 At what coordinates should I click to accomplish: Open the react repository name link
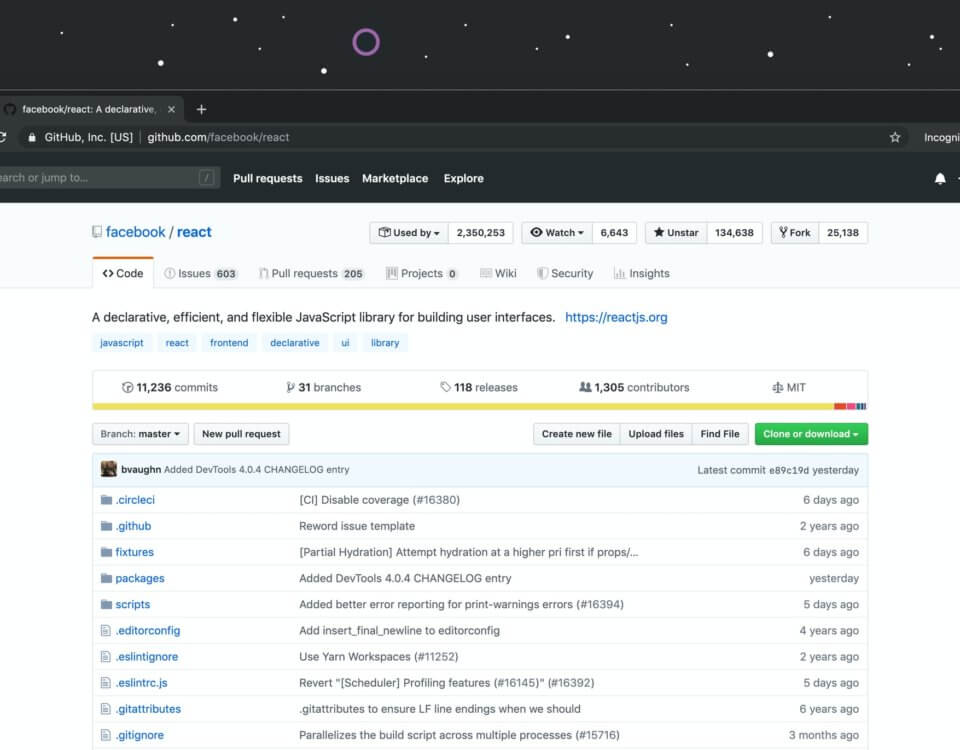[x=194, y=232]
